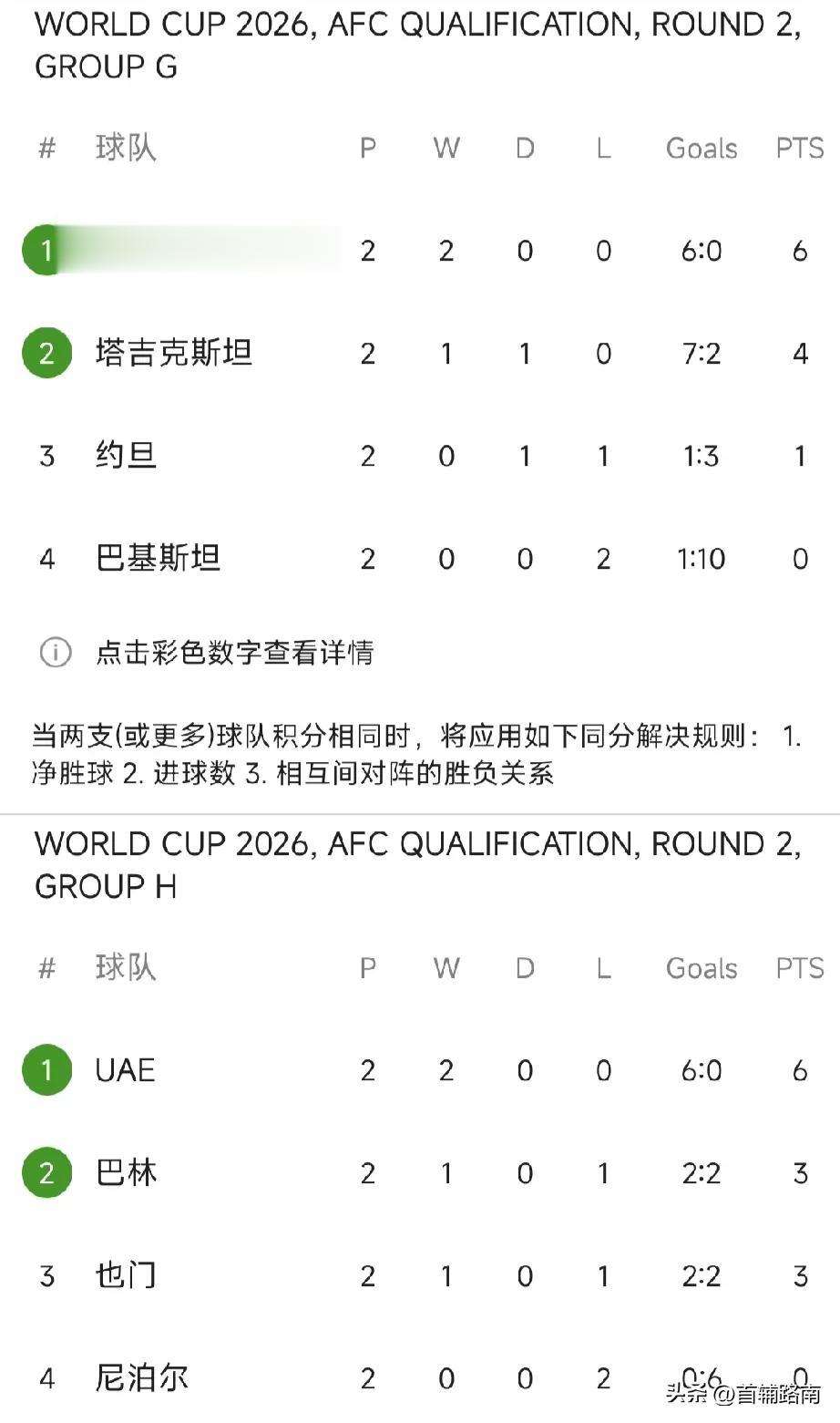Select the 约旦 team row

(x=420, y=456)
